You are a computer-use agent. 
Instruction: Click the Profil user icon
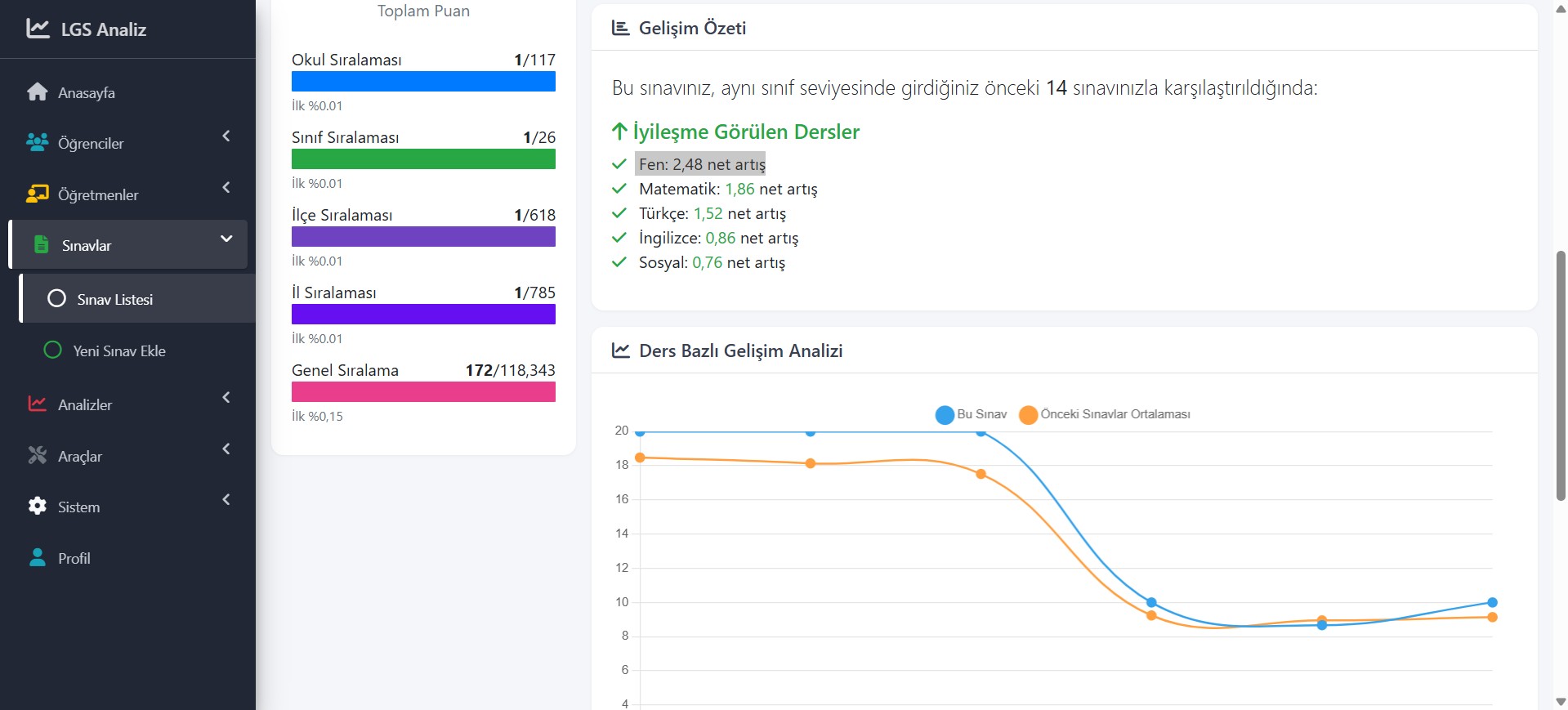coord(38,558)
